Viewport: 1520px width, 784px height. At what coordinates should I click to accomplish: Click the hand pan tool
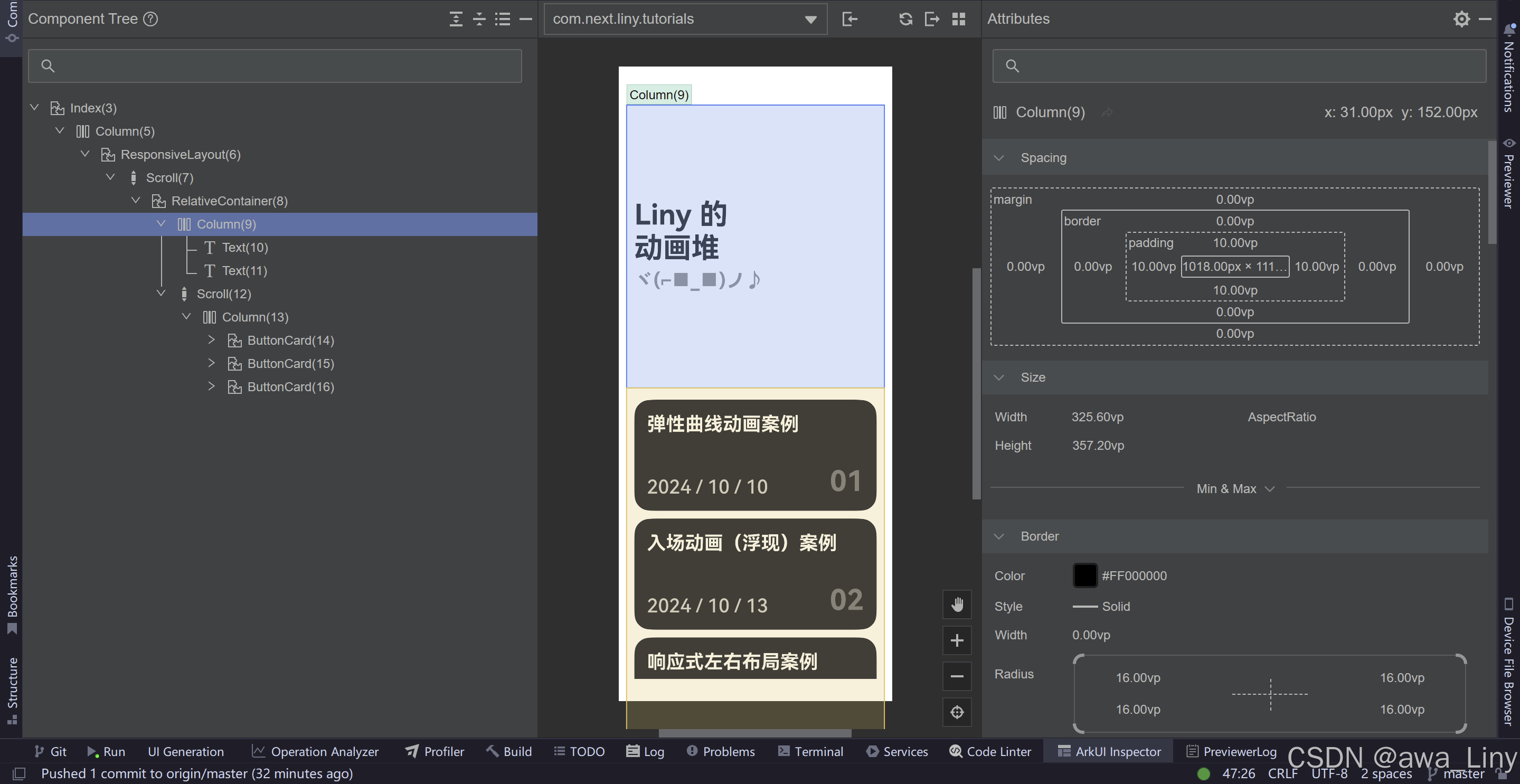pos(957,604)
